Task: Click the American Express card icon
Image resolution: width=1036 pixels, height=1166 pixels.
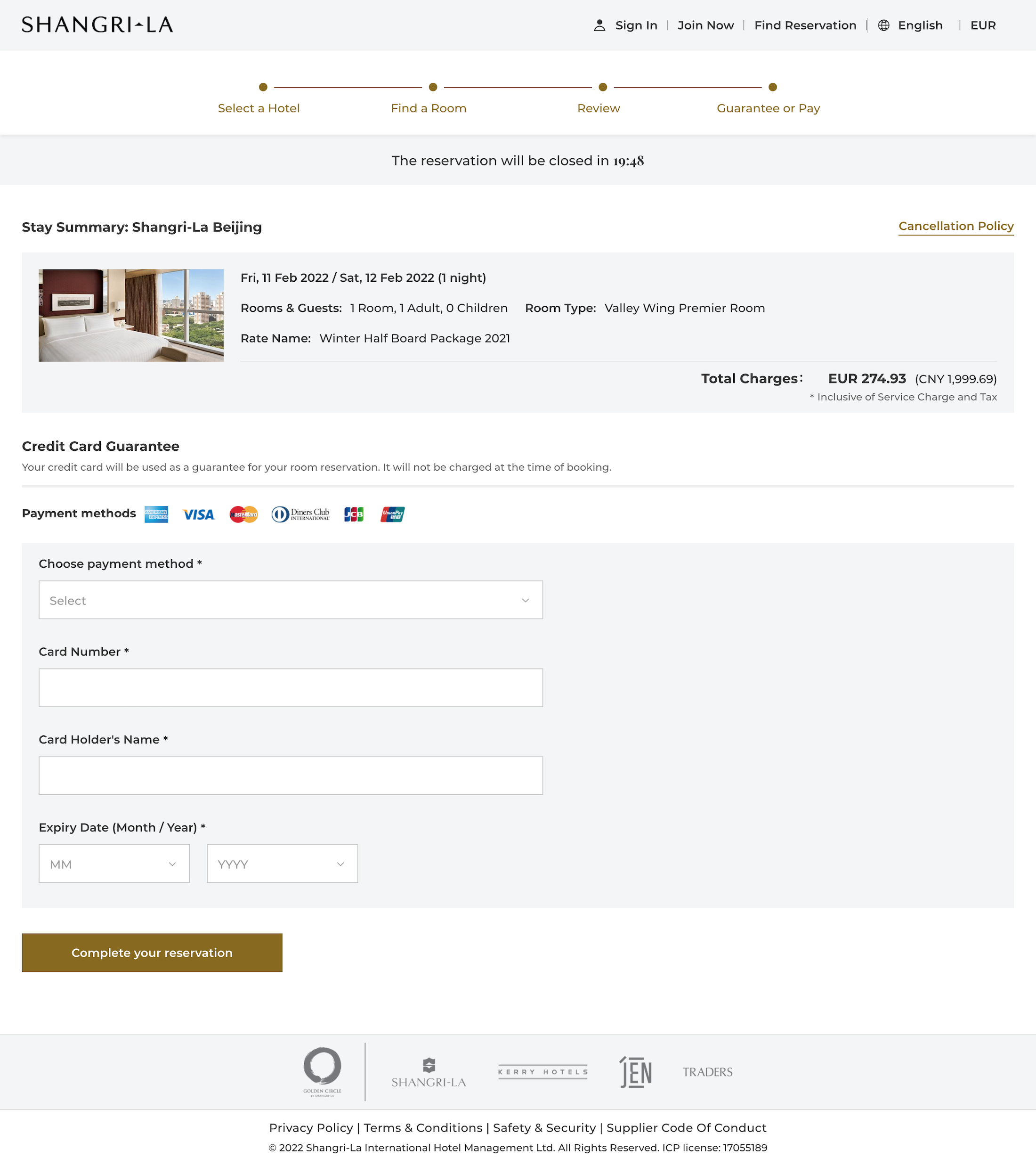Action: pos(156,514)
